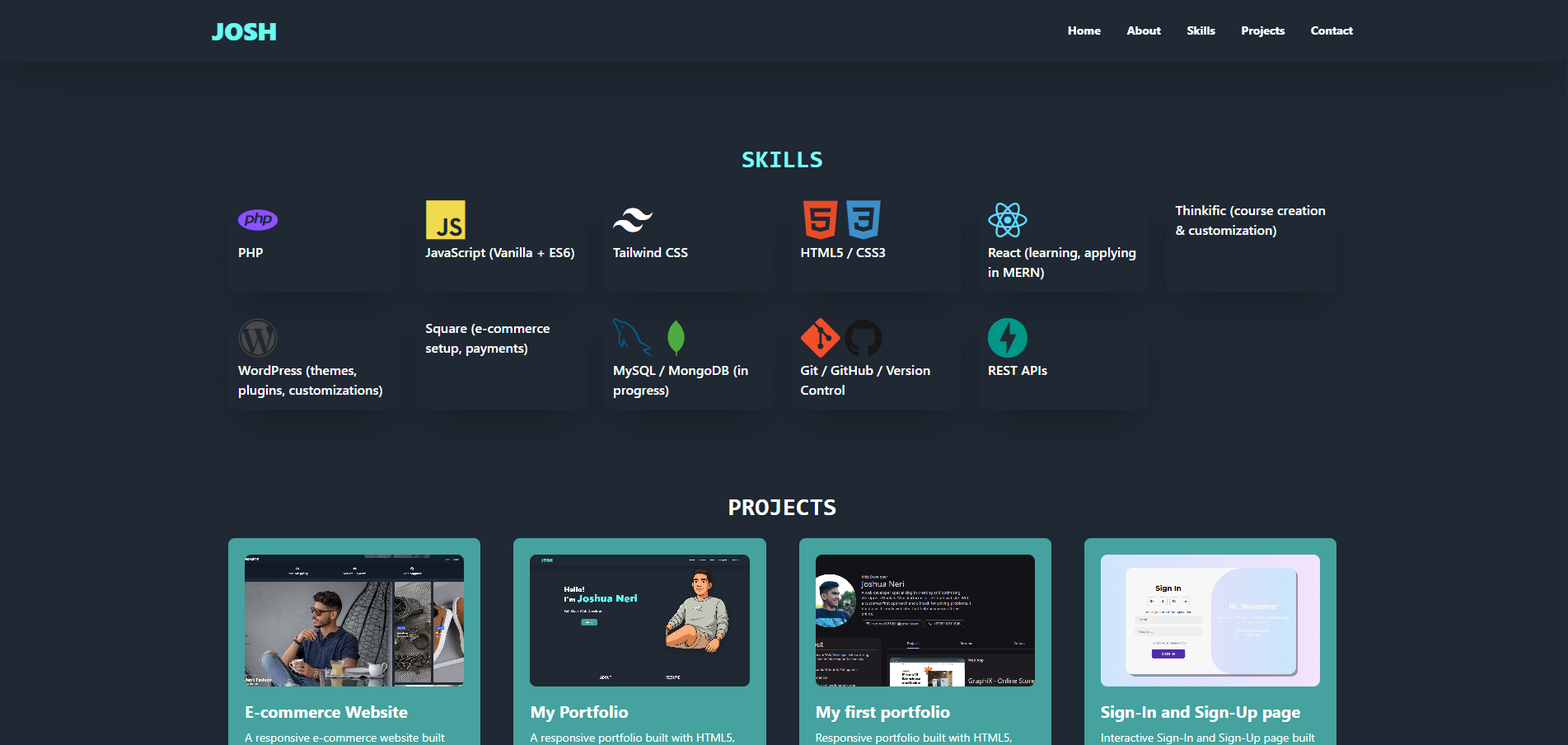The width and height of the screenshot is (1568, 745).
Task: Open the E-commerce Website project title
Action: (326, 712)
